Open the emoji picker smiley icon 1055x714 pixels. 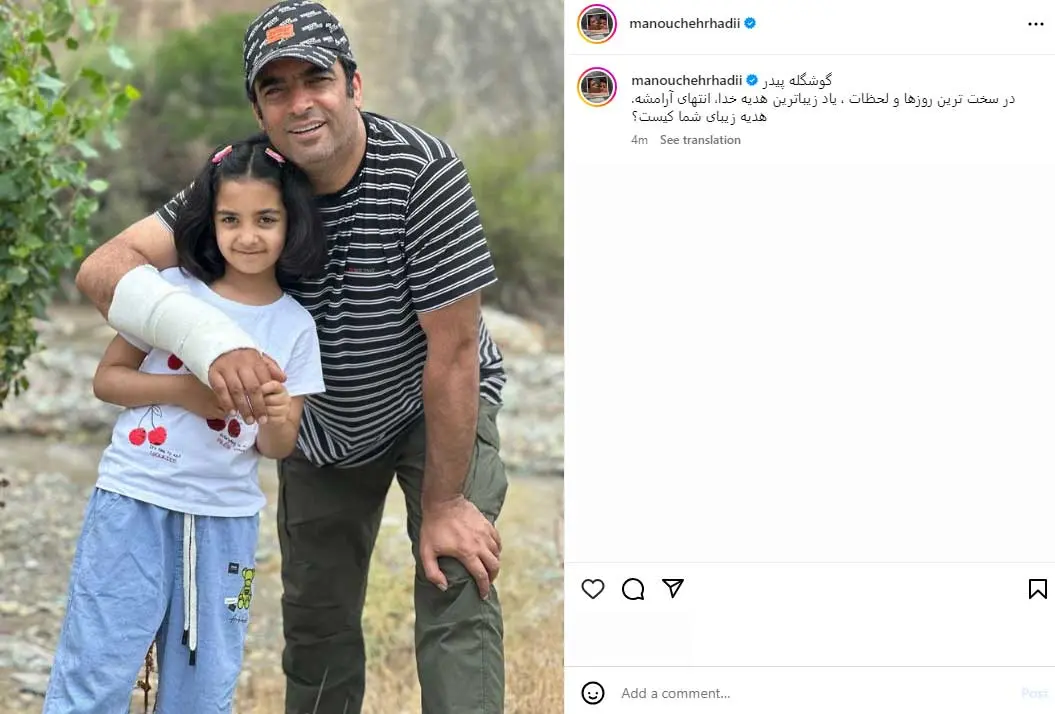tap(593, 693)
